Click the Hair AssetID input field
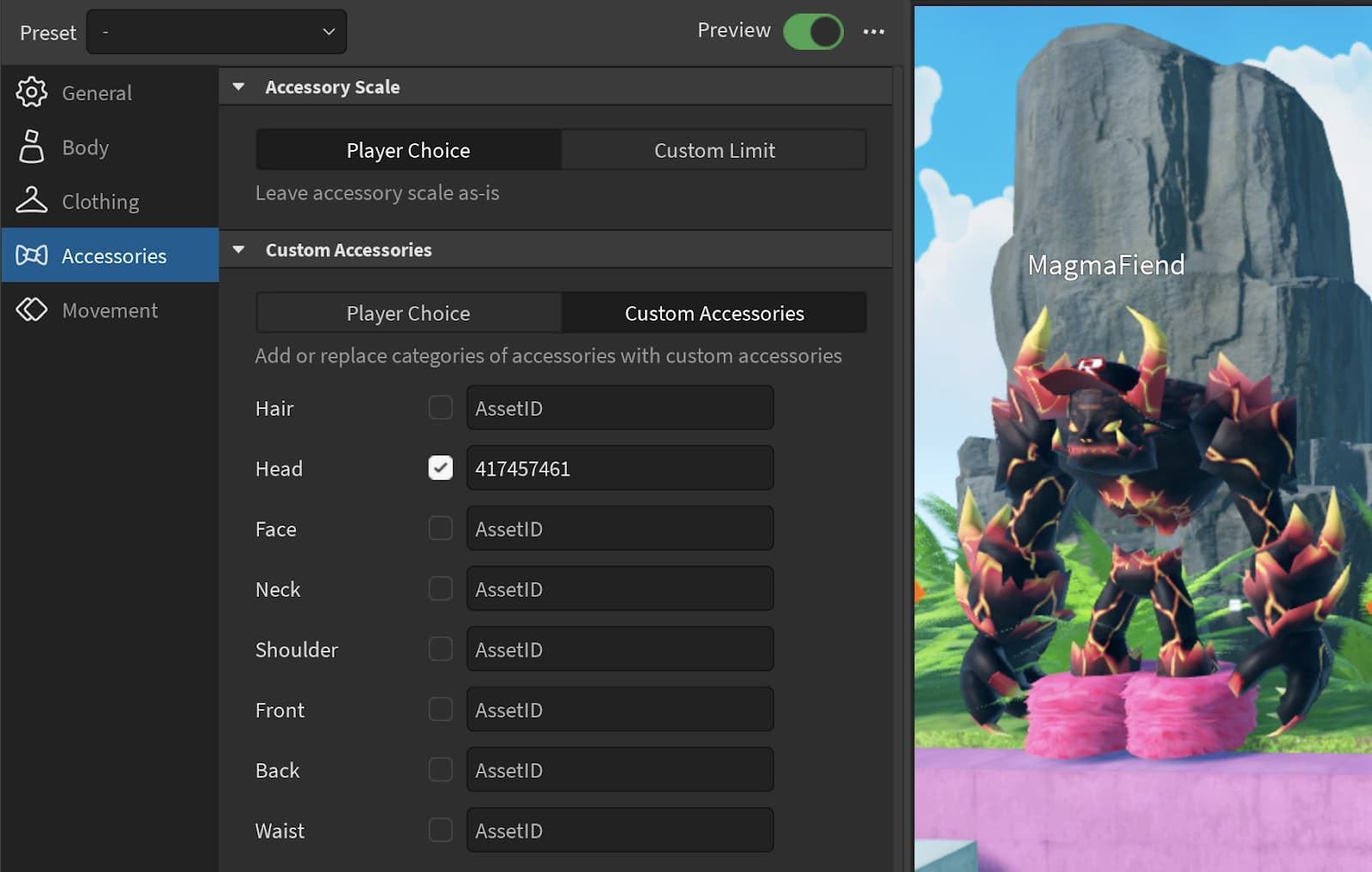This screenshot has height=872, width=1372. pos(620,408)
